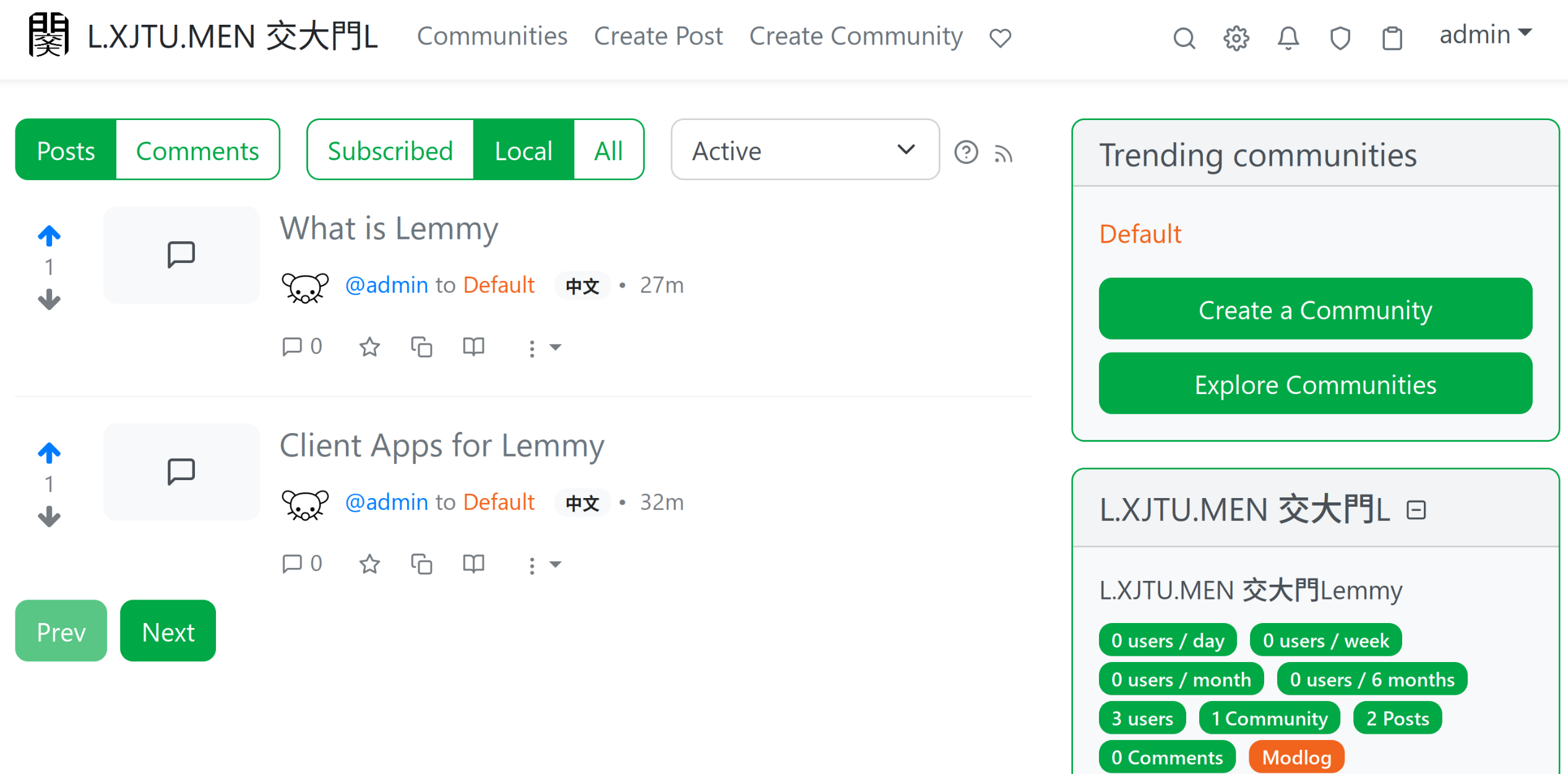Screen dimensions: 1568x774
Task: Open notifications bell icon
Action: point(1288,38)
